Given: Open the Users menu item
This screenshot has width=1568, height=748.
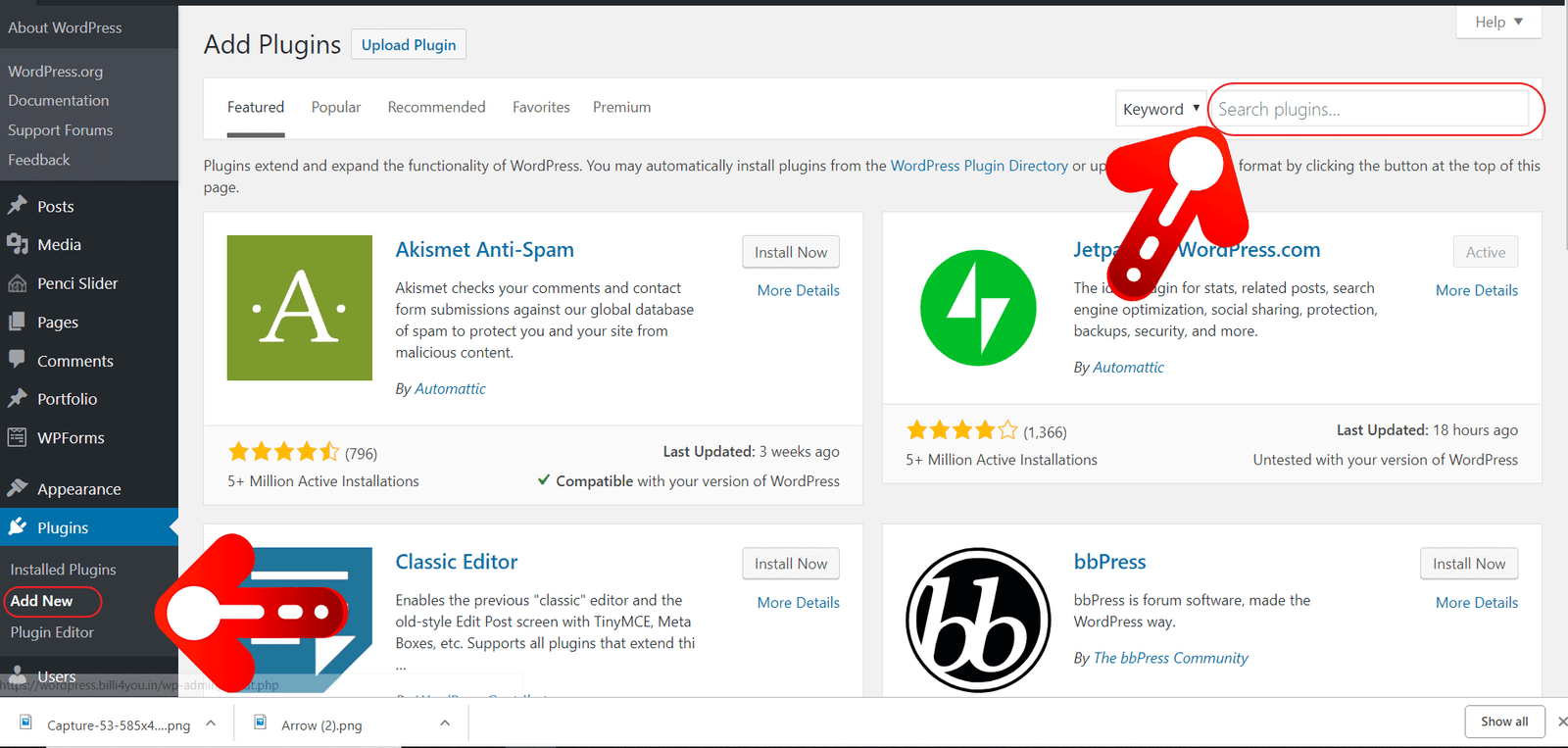Looking at the screenshot, I should [x=56, y=676].
